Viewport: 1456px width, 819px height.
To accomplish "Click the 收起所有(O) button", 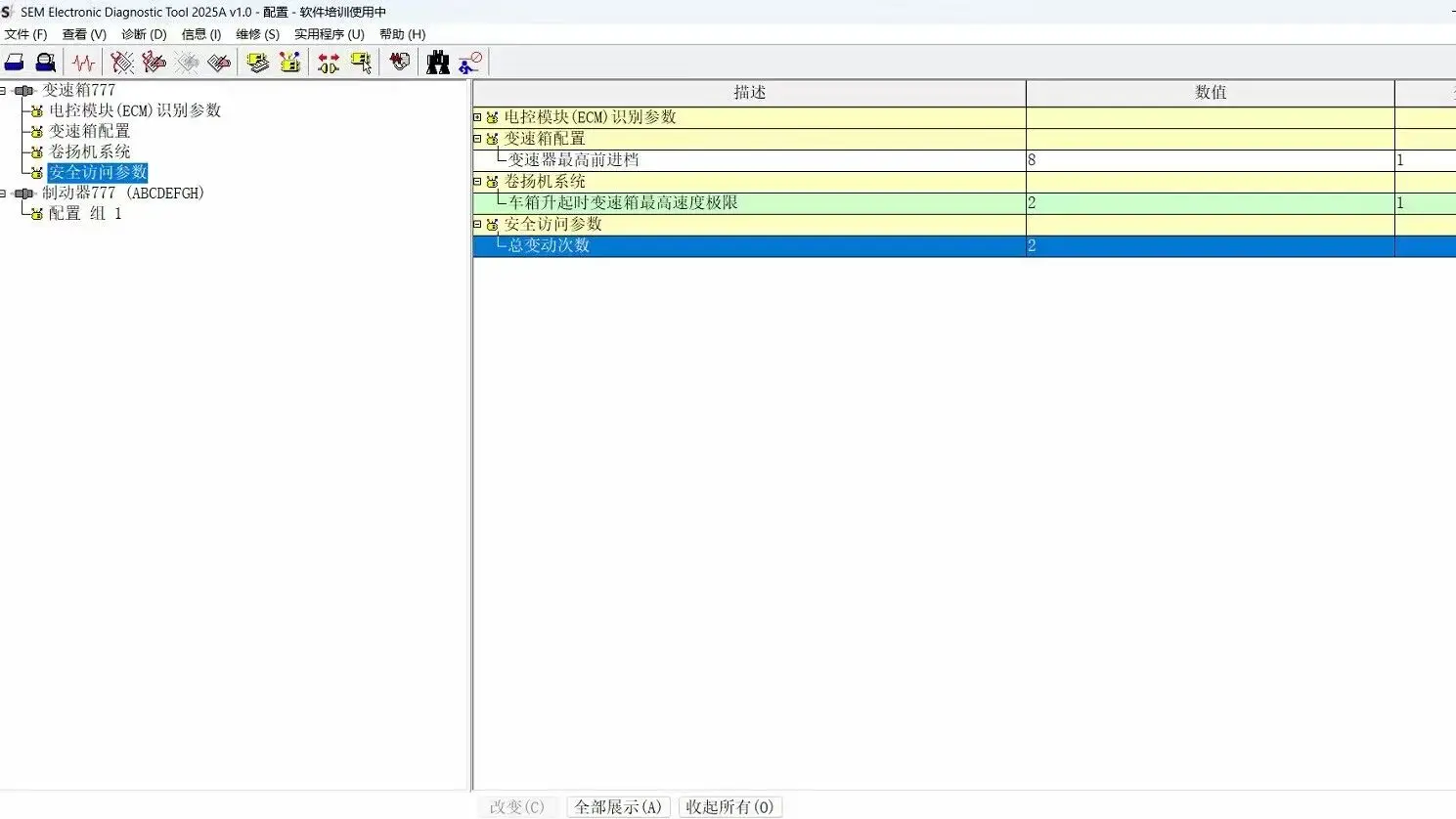I will pyautogui.click(x=729, y=806).
